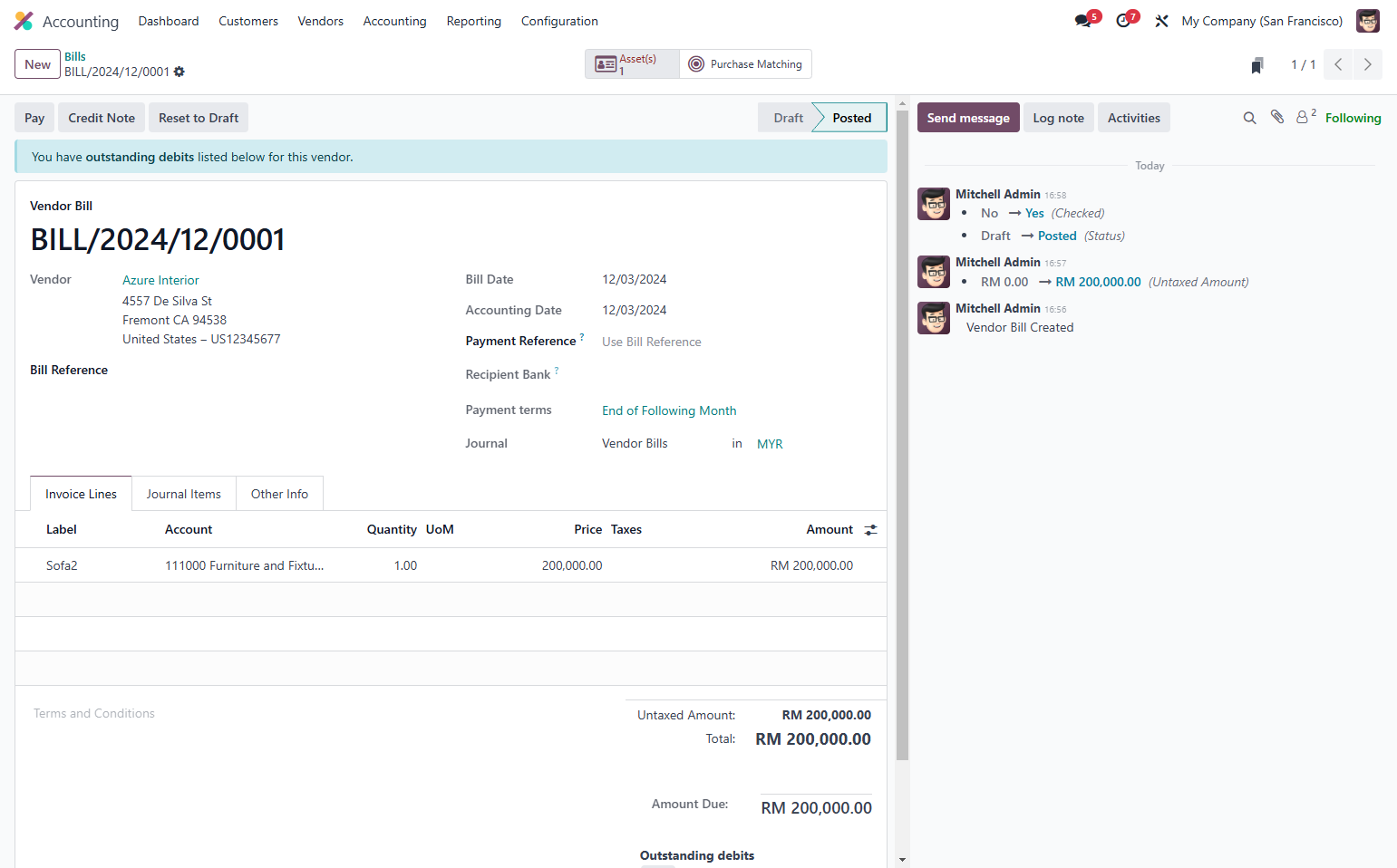Click the Pay button
The width and height of the screenshot is (1397, 868).
[34, 118]
